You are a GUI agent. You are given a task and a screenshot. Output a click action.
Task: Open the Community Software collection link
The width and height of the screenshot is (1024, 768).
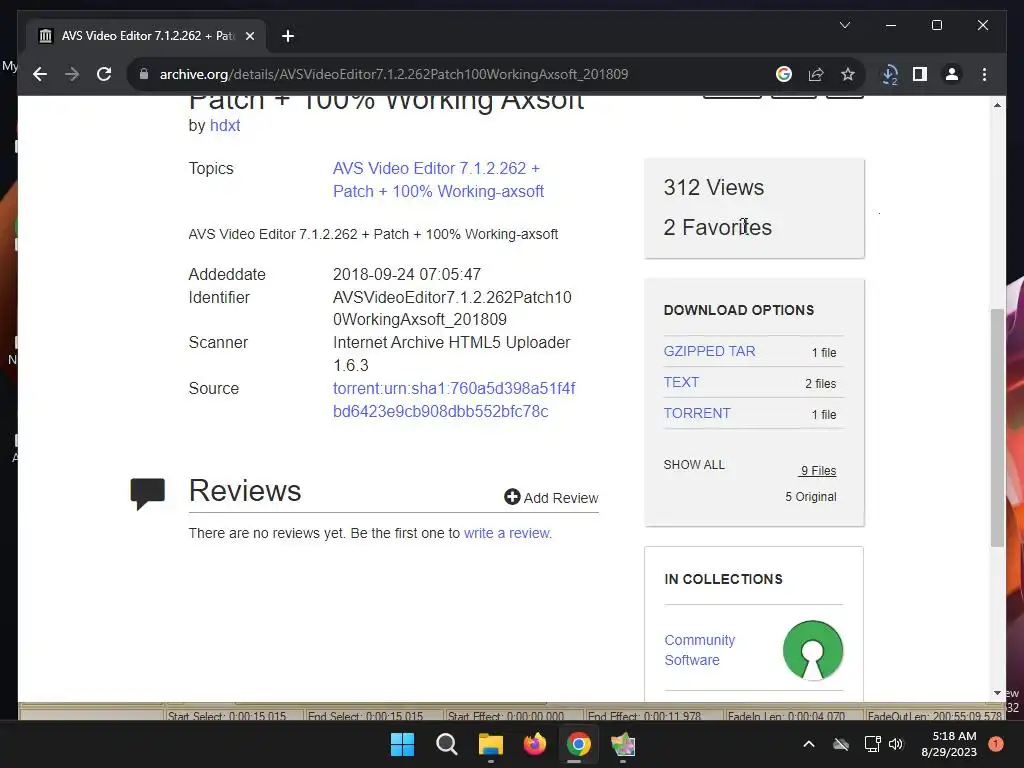(x=699, y=650)
